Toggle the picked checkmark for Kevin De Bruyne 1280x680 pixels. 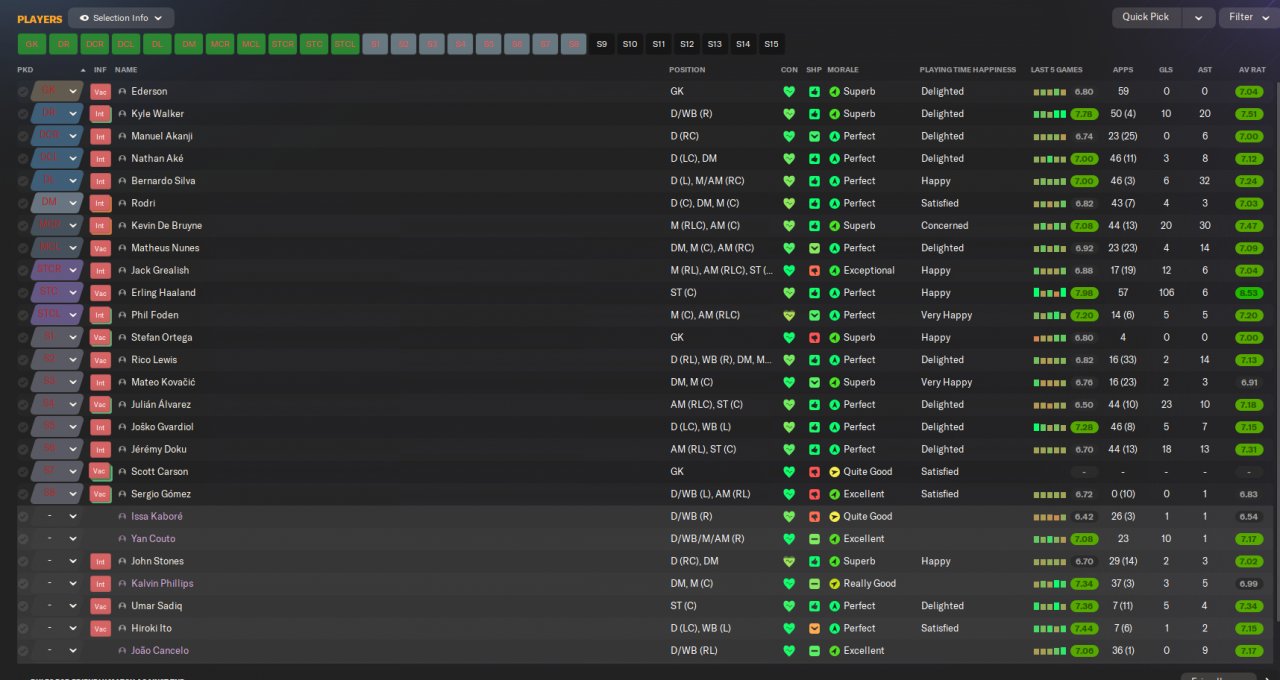(23, 226)
